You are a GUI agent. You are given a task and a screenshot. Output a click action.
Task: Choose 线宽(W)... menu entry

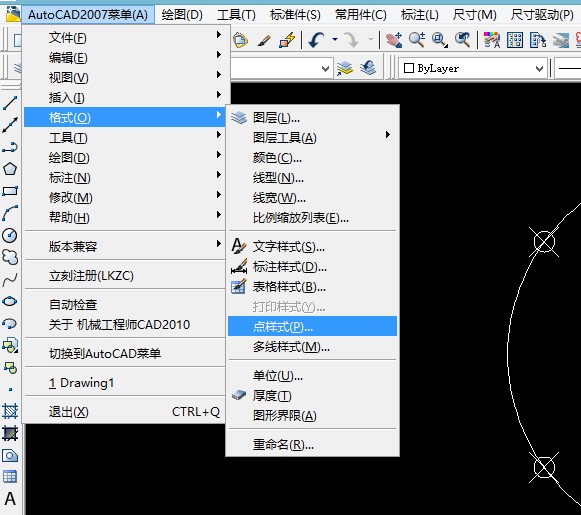tap(313, 197)
